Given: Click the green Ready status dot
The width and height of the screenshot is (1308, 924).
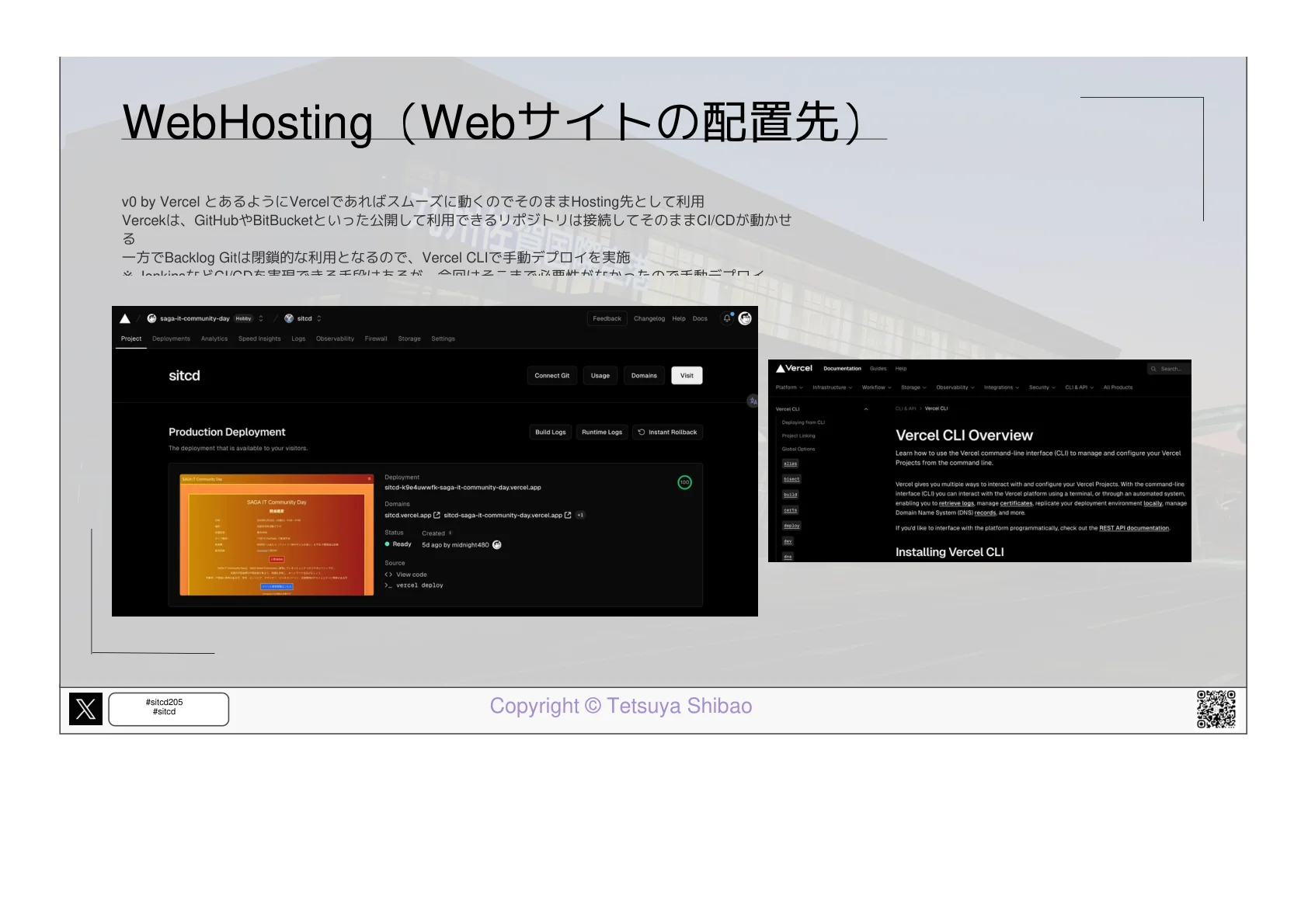Looking at the screenshot, I should (387, 544).
